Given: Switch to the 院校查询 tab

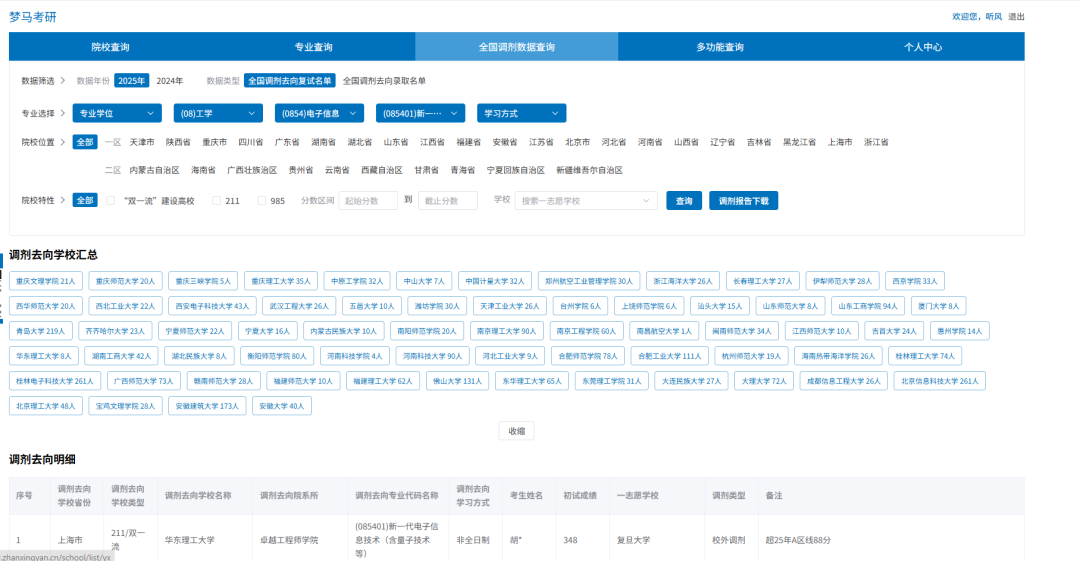Looking at the screenshot, I should (110, 47).
